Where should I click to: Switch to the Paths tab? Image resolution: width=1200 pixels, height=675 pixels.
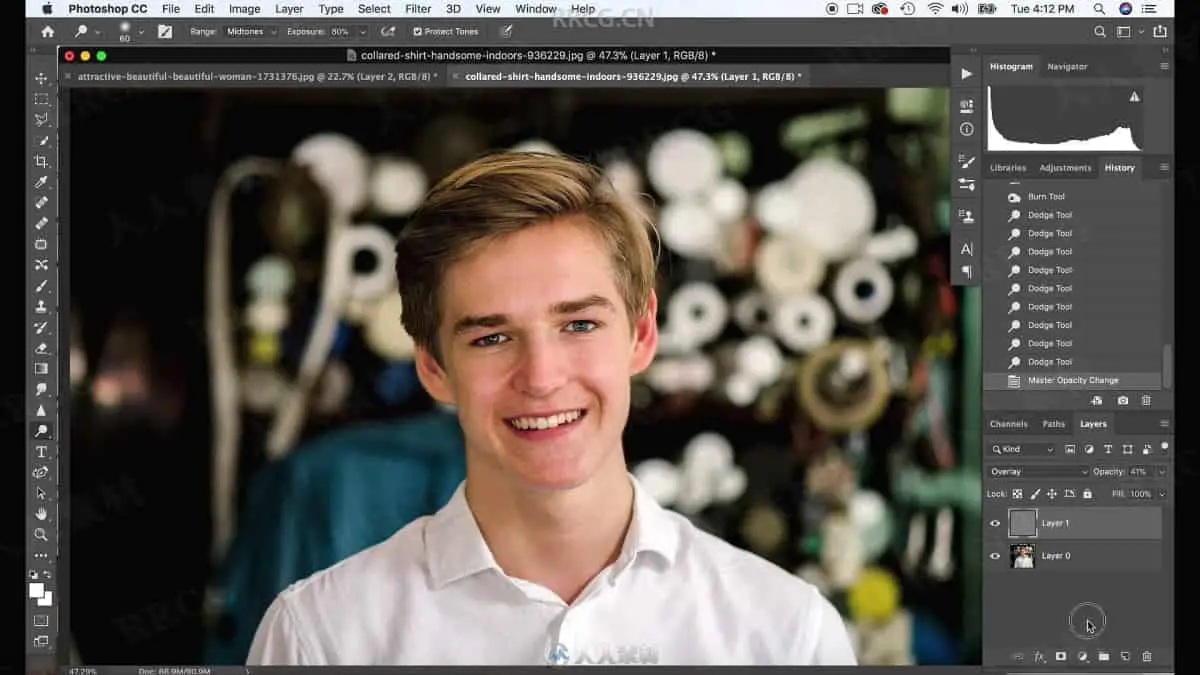point(1053,424)
